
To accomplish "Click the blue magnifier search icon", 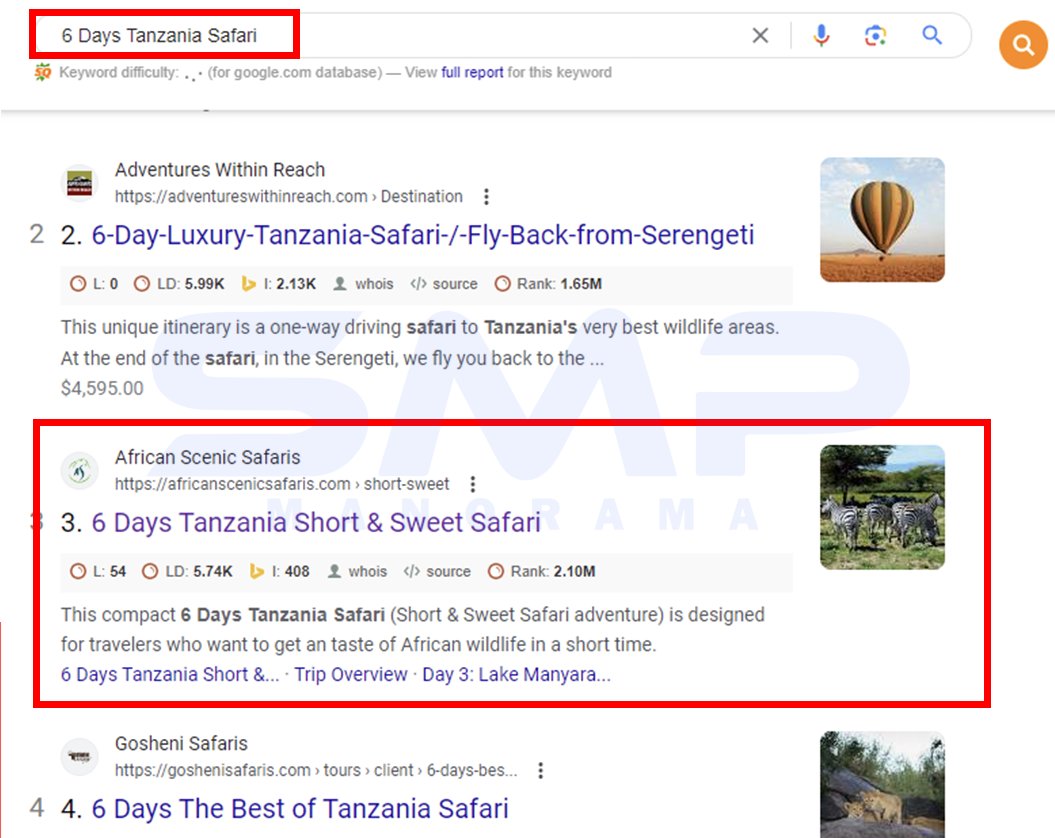I will (x=932, y=34).
